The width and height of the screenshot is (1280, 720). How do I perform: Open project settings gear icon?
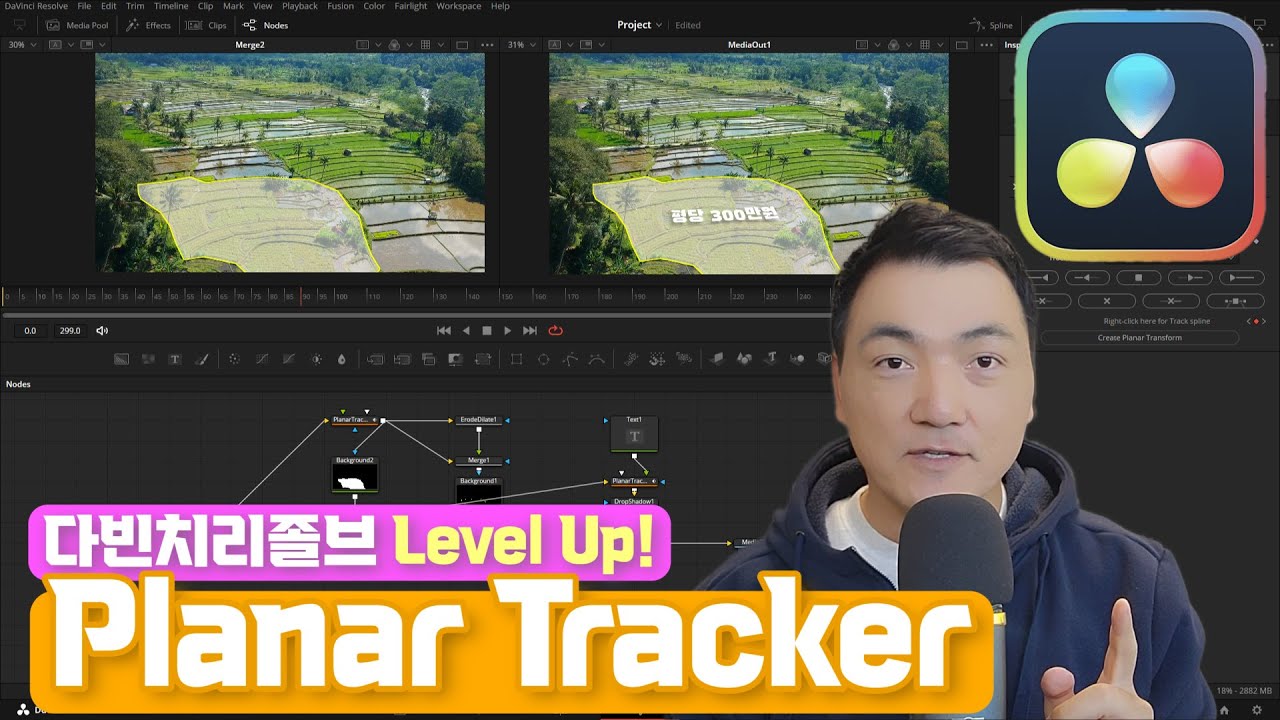click(1257, 710)
